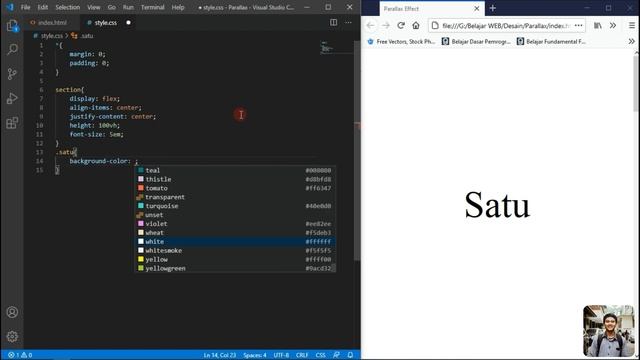Close the Parallax Effect tab
Image resolution: width=640 pixels, height=360 pixels.
point(476,9)
